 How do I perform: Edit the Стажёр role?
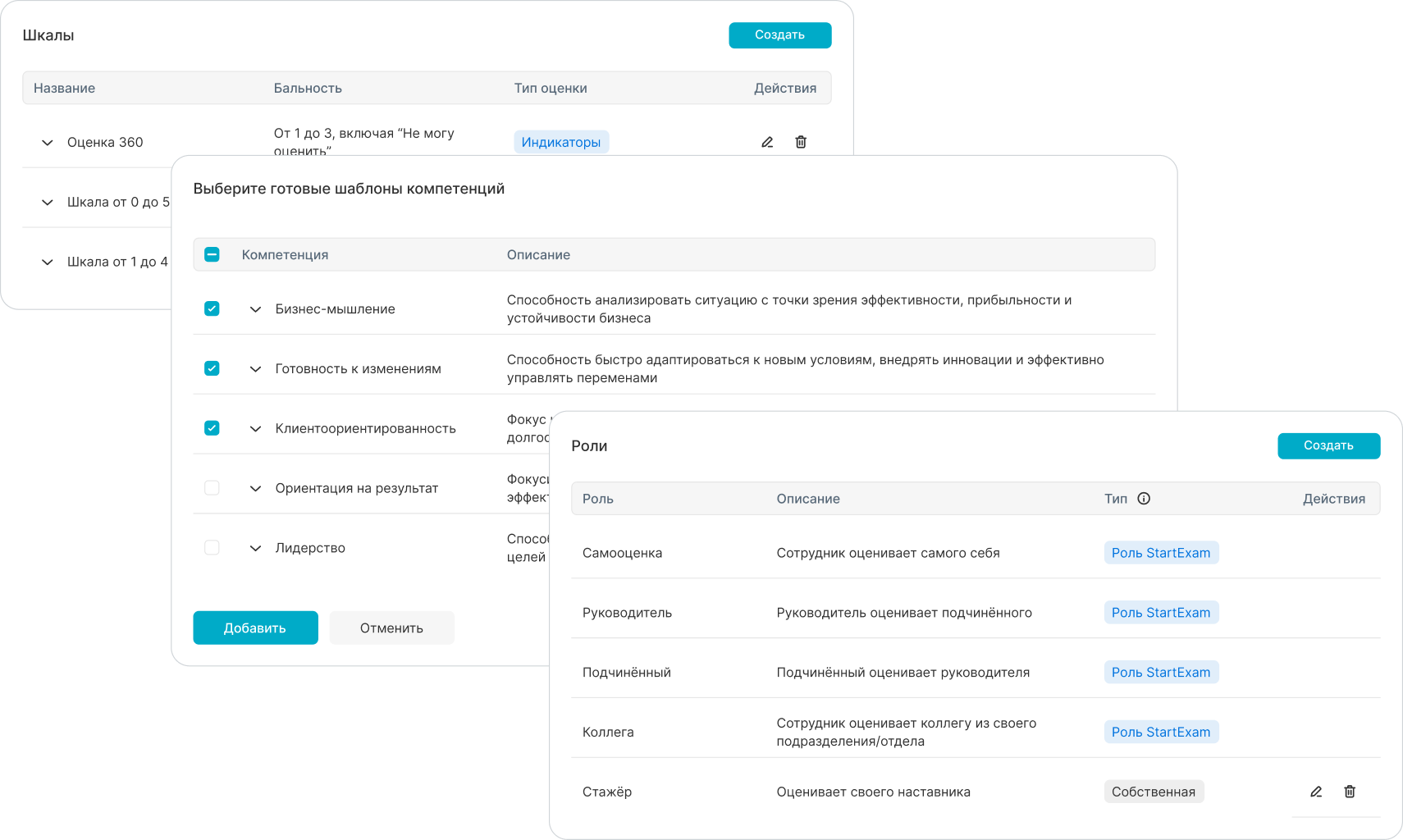[1316, 792]
